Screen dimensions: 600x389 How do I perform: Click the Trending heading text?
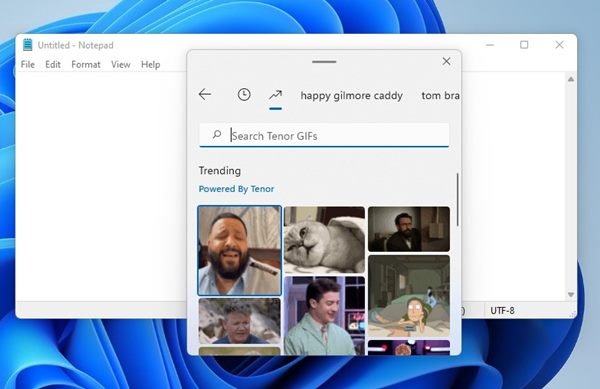tap(220, 171)
